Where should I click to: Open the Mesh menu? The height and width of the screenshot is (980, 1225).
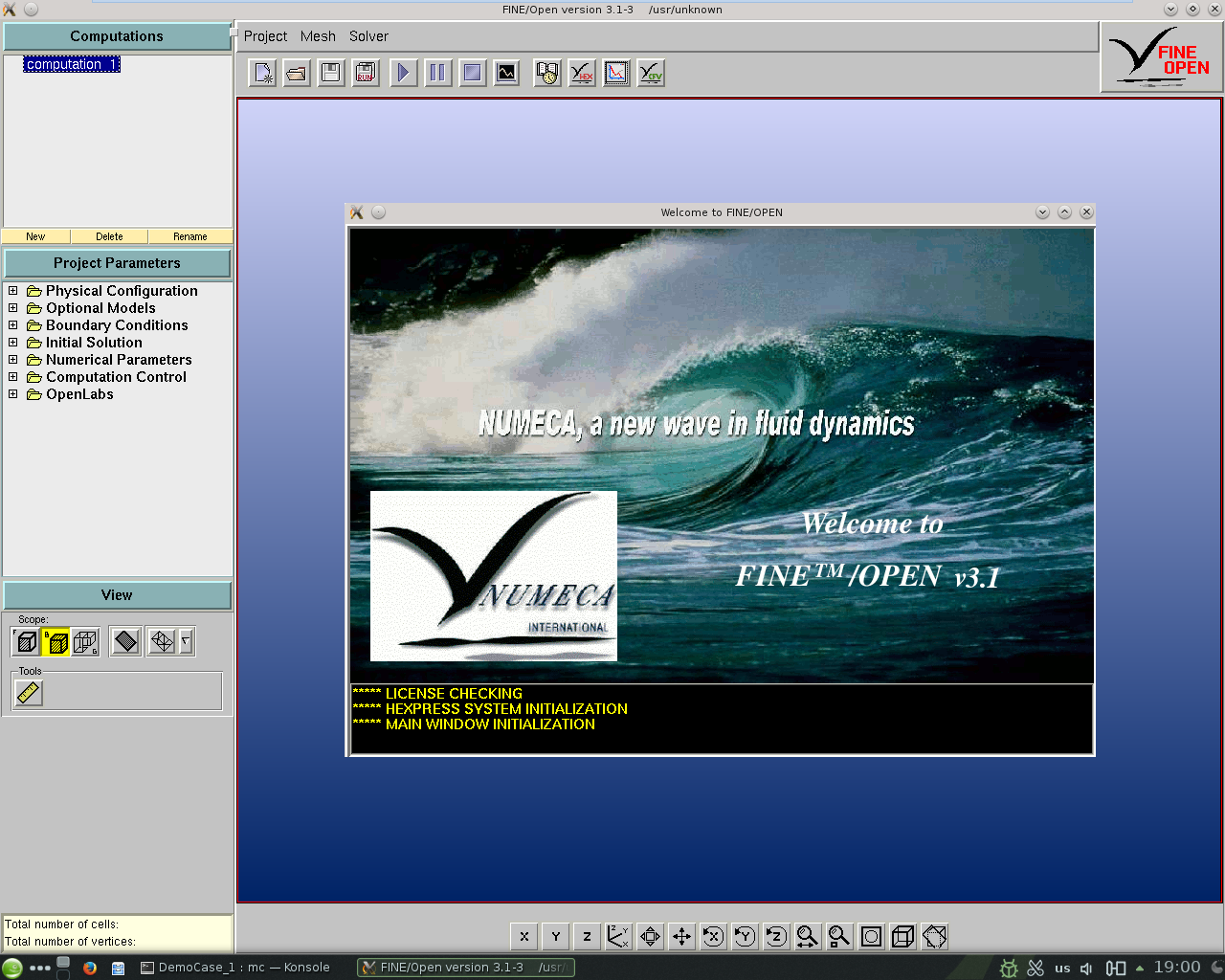click(x=318, y=36)
